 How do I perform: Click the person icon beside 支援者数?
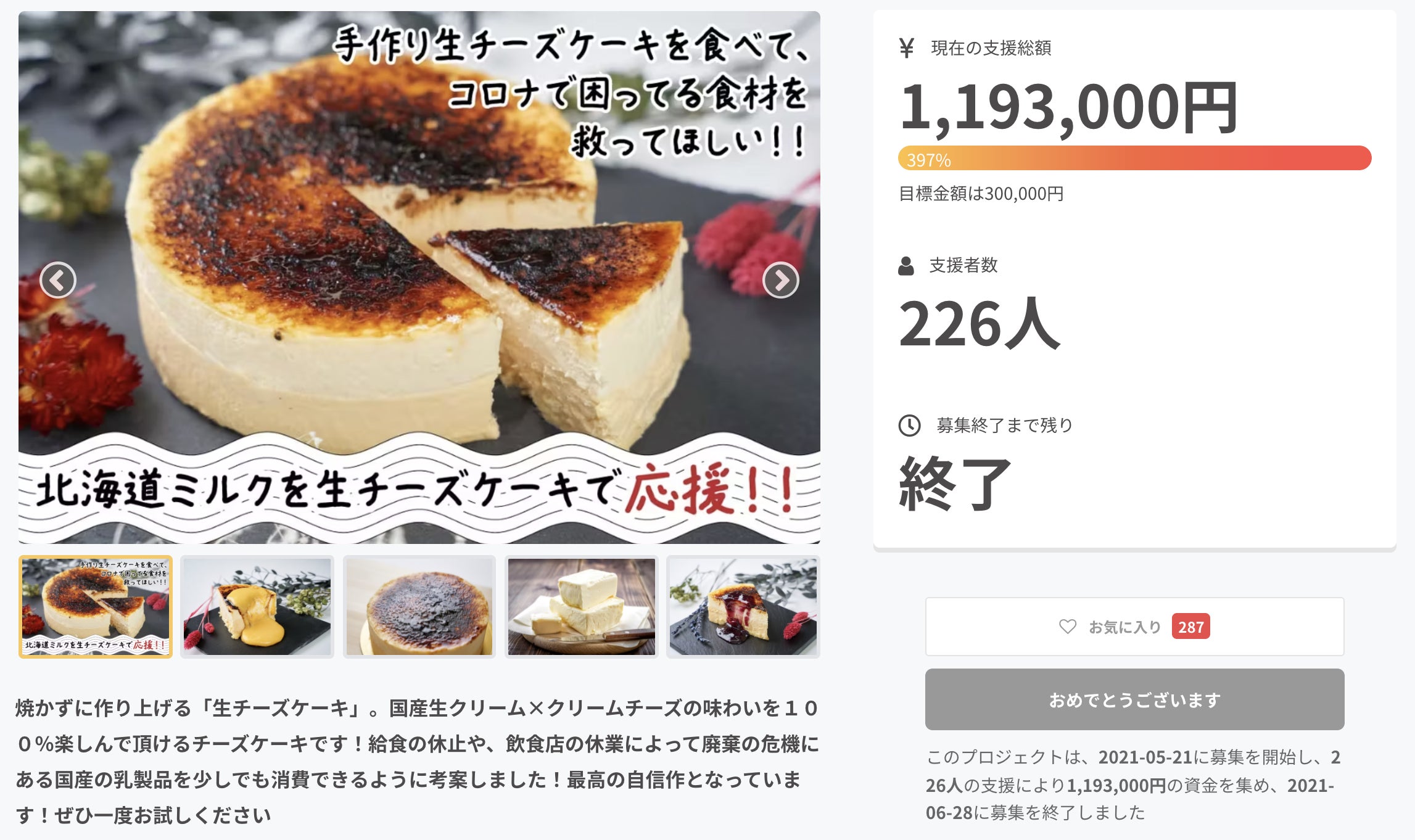[906, 266]
